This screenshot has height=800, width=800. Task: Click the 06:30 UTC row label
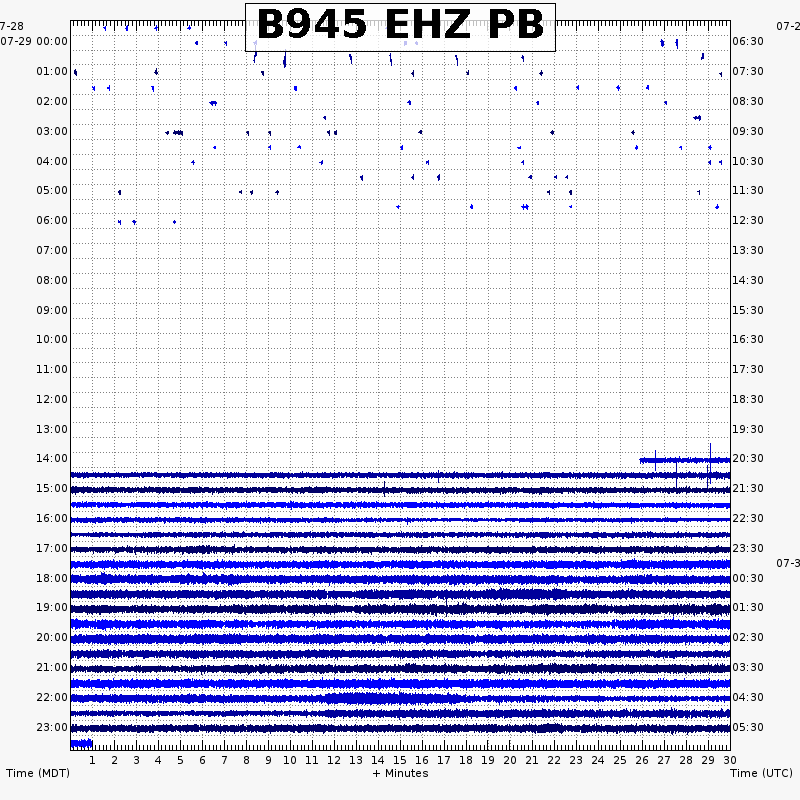pyautogui.click(x=748, y=41)
